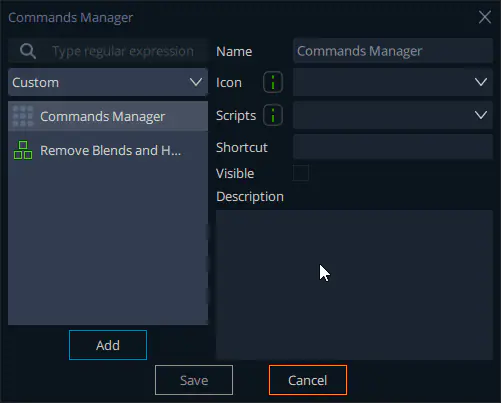Close the Commands Manager dialog
Viewport: 501px width, 403px height.
[x=485, y=17]
